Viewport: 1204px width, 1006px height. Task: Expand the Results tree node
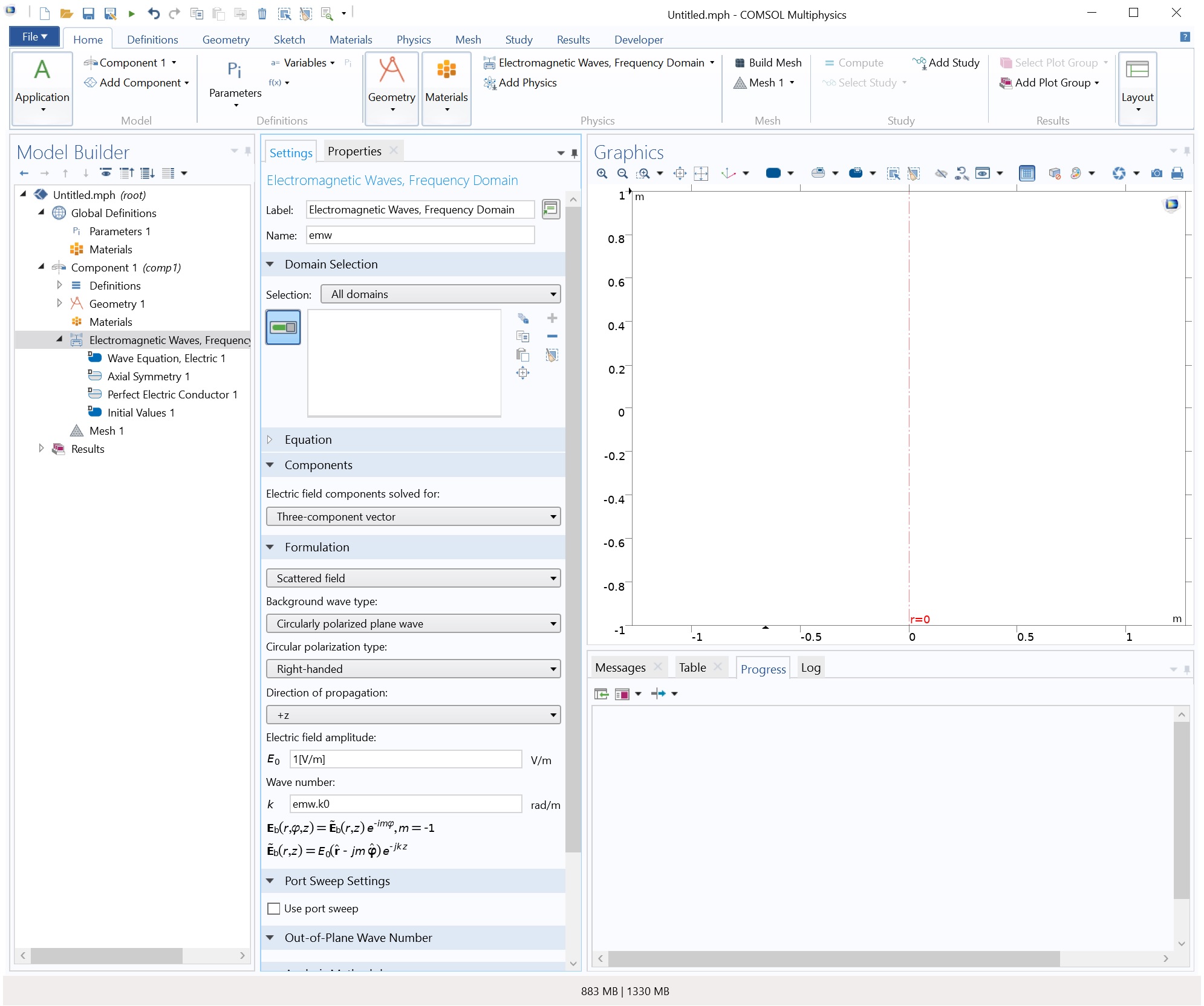(x=41, y=449)
